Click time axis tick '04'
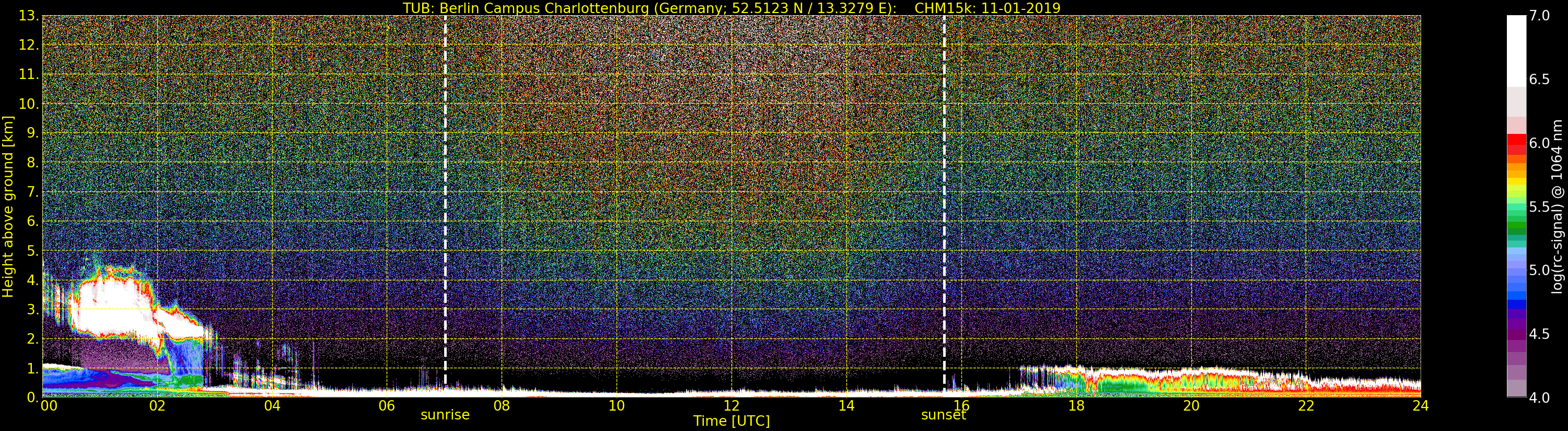 coord(272,405)
